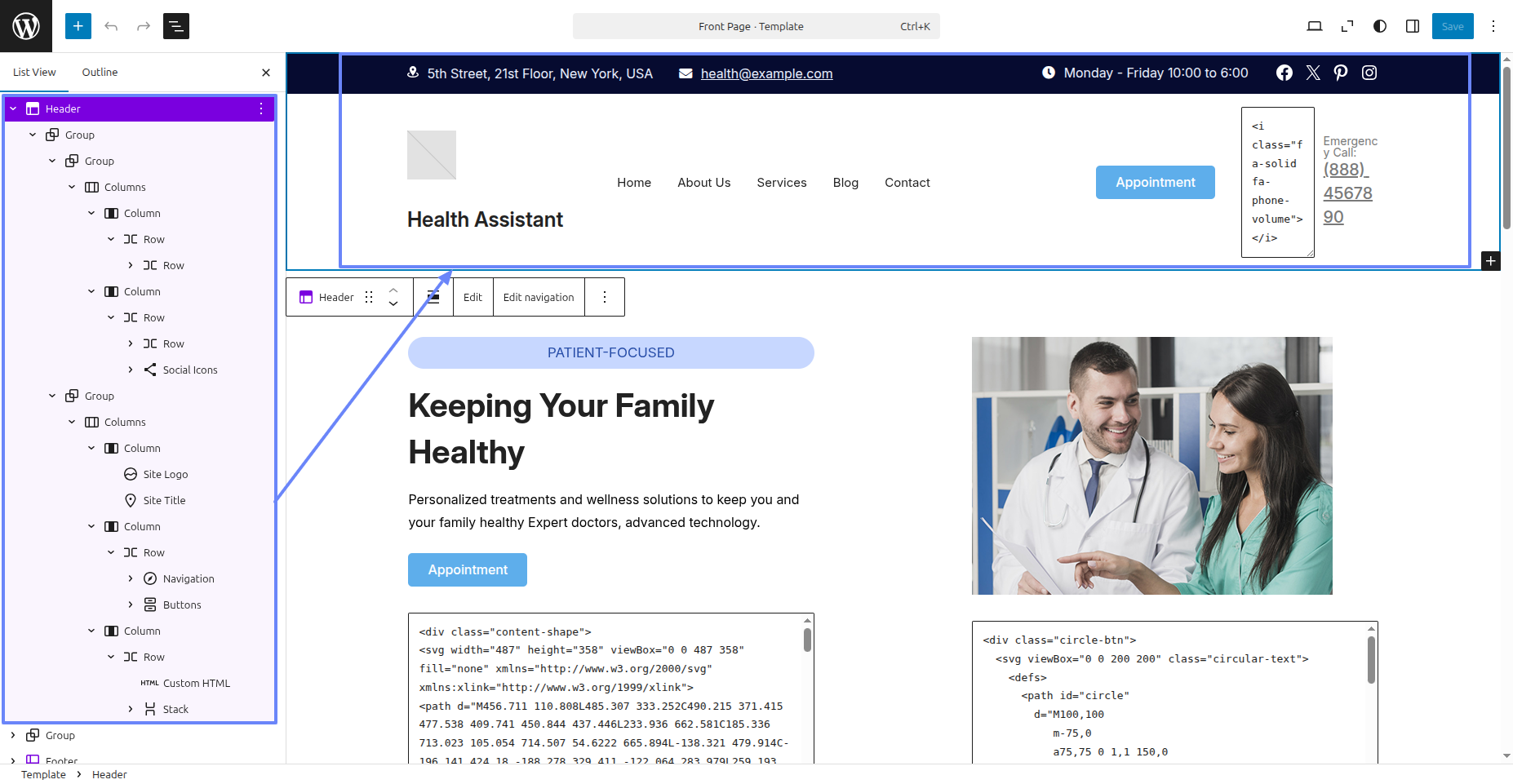Click Edit navigation in block toolbar

click(x=538, y=297)
